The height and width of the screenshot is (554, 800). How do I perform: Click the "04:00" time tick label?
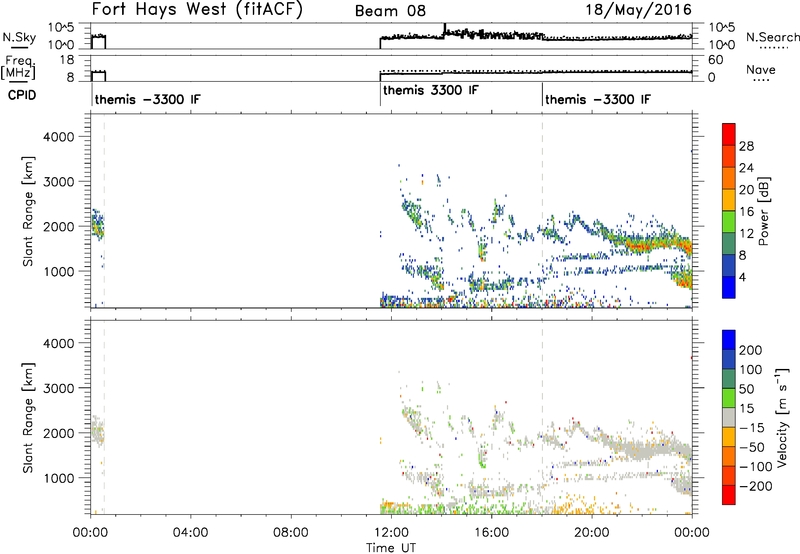pyautogui.click(x=190, y=533)
